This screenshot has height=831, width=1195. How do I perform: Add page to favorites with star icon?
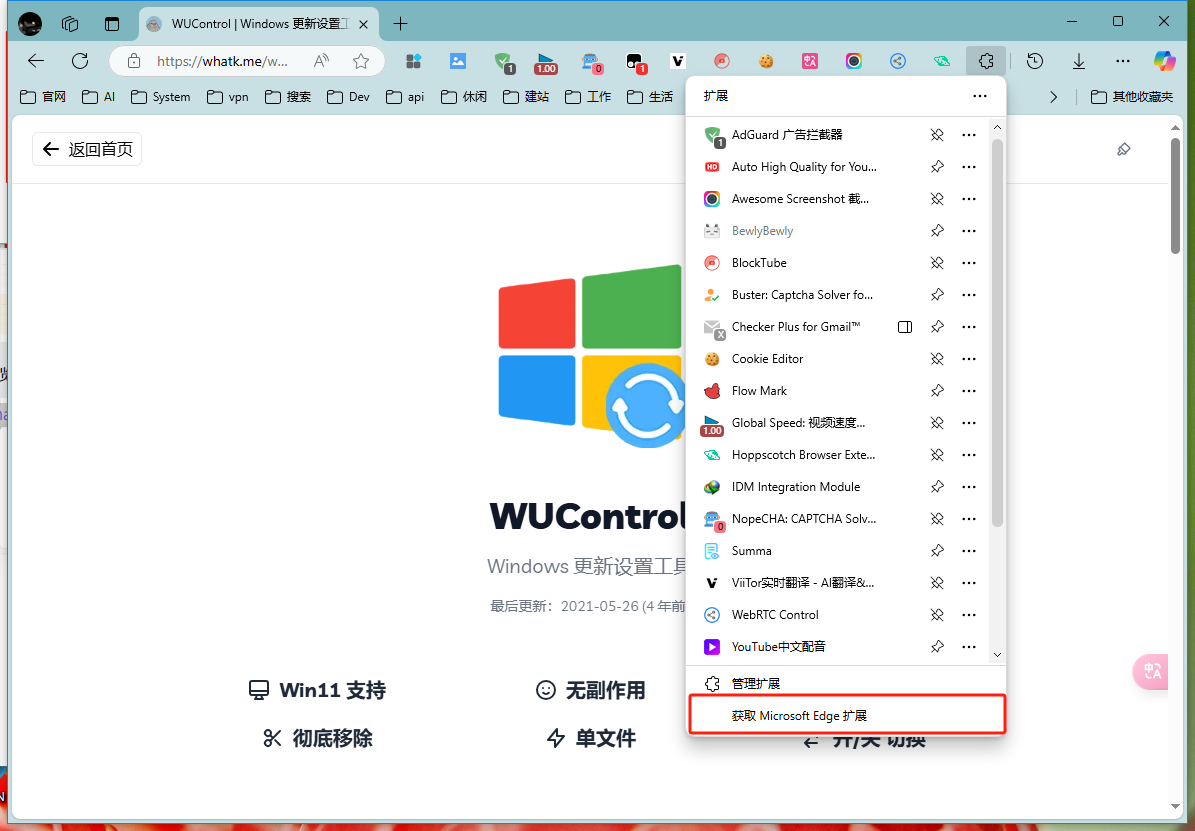tap(360, 61)
